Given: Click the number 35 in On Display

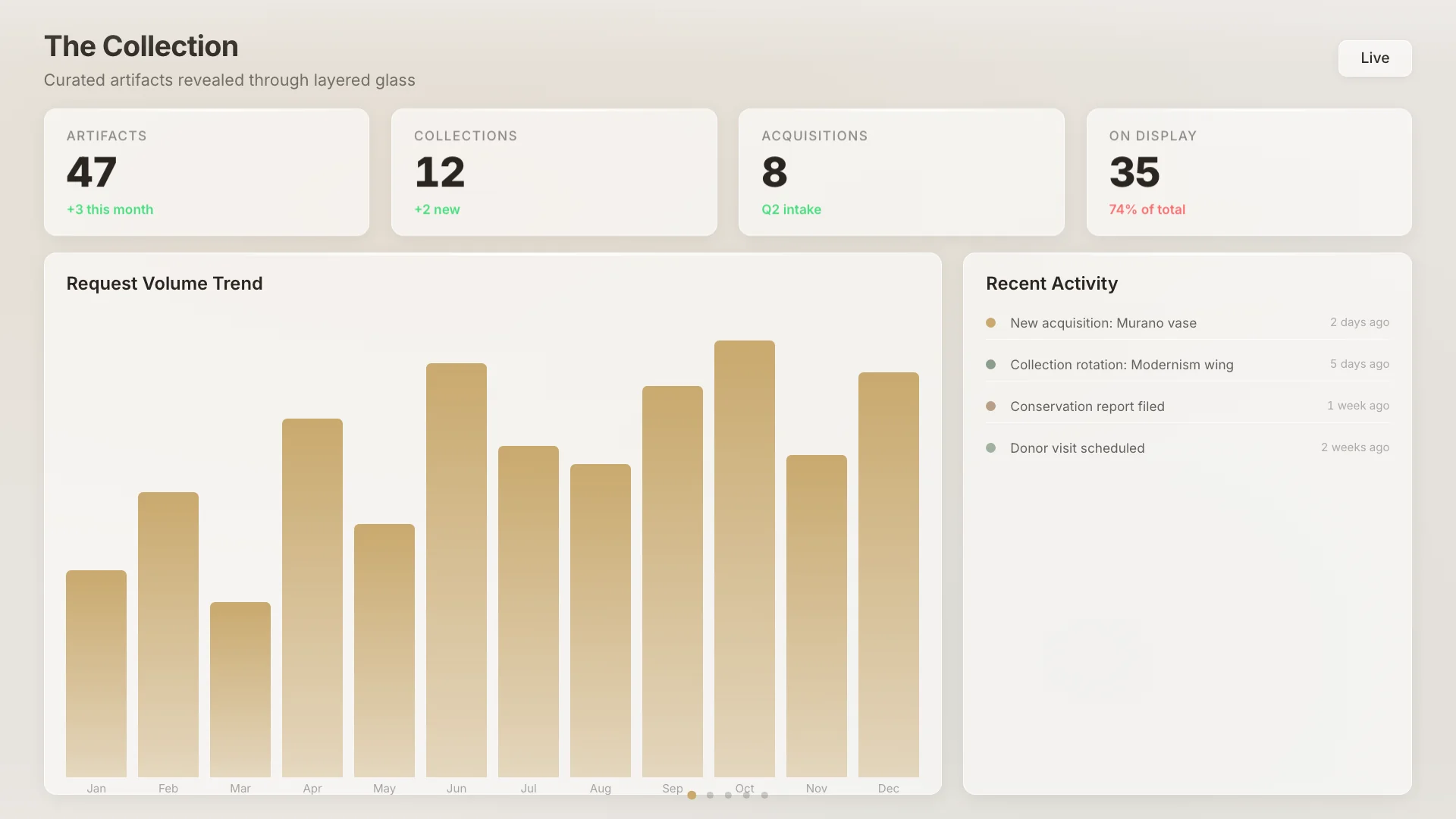Looking at the screenshot, I should tap(1134, 172).
